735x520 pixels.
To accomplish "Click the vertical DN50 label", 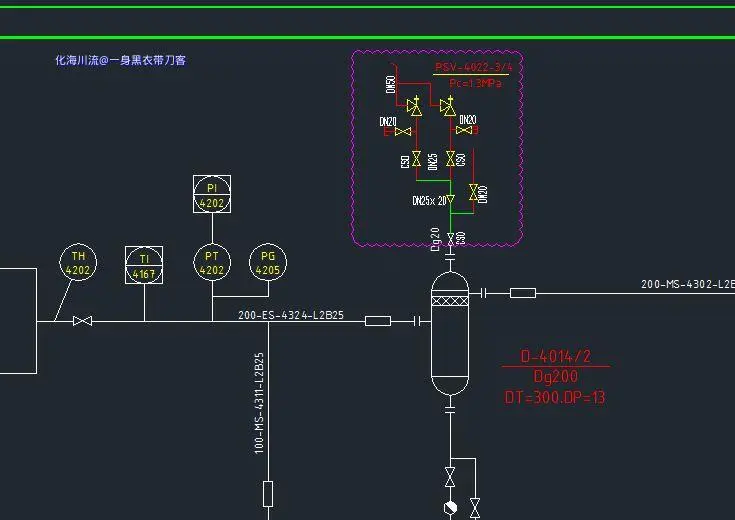I will pyautogui.click(x=390, y=84).
